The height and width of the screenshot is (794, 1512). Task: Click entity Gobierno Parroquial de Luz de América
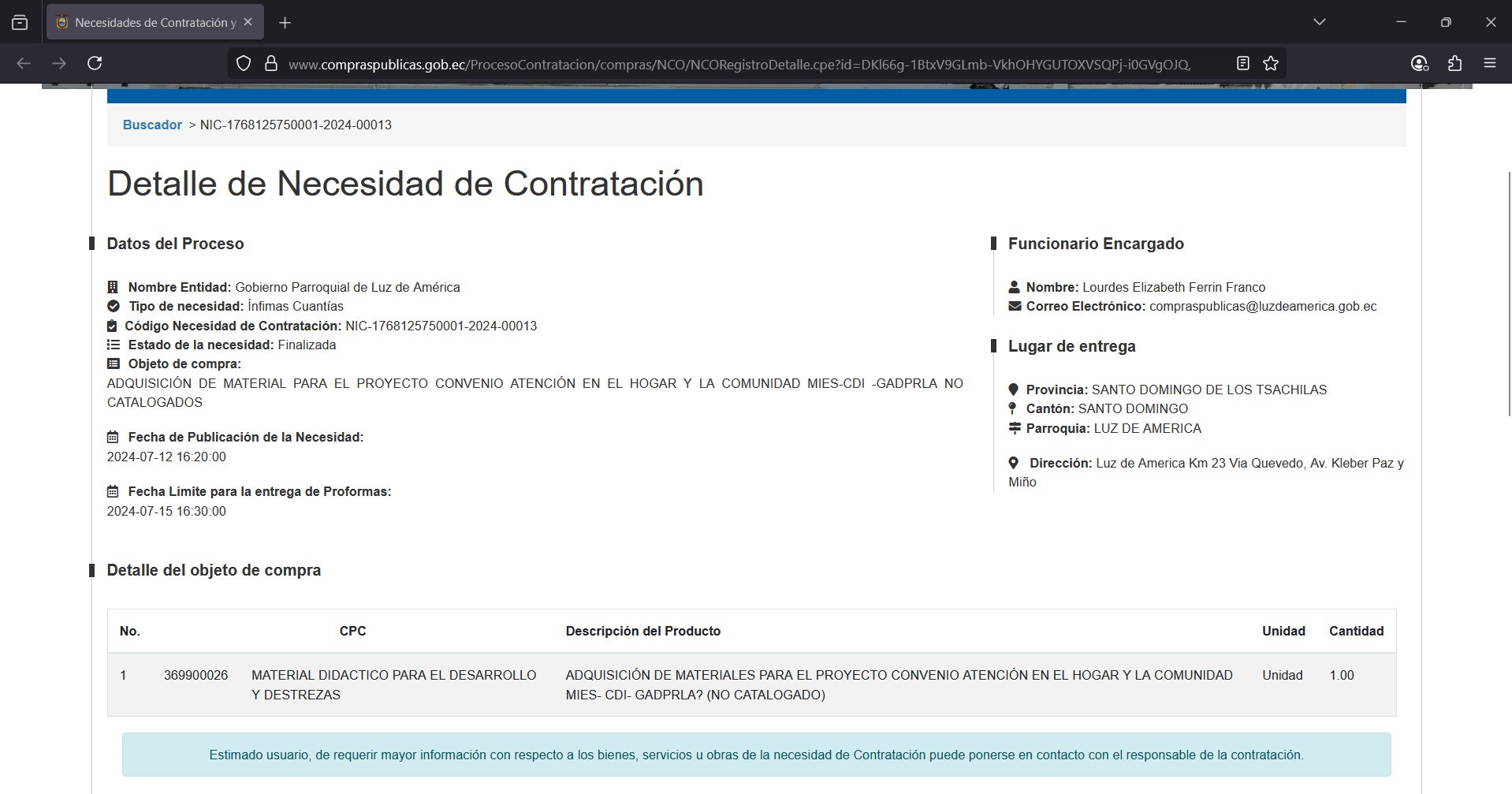348,287
